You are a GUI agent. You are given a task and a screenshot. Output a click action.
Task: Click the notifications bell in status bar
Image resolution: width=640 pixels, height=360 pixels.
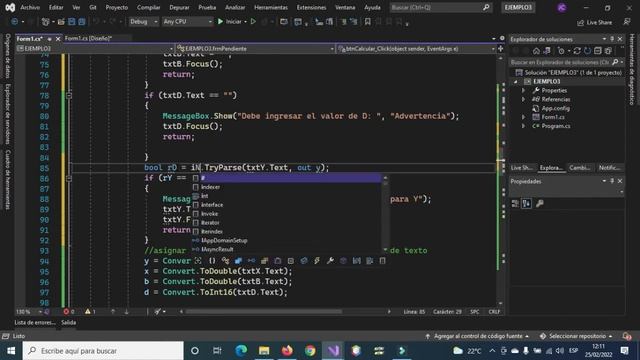(x=627, y=336)
